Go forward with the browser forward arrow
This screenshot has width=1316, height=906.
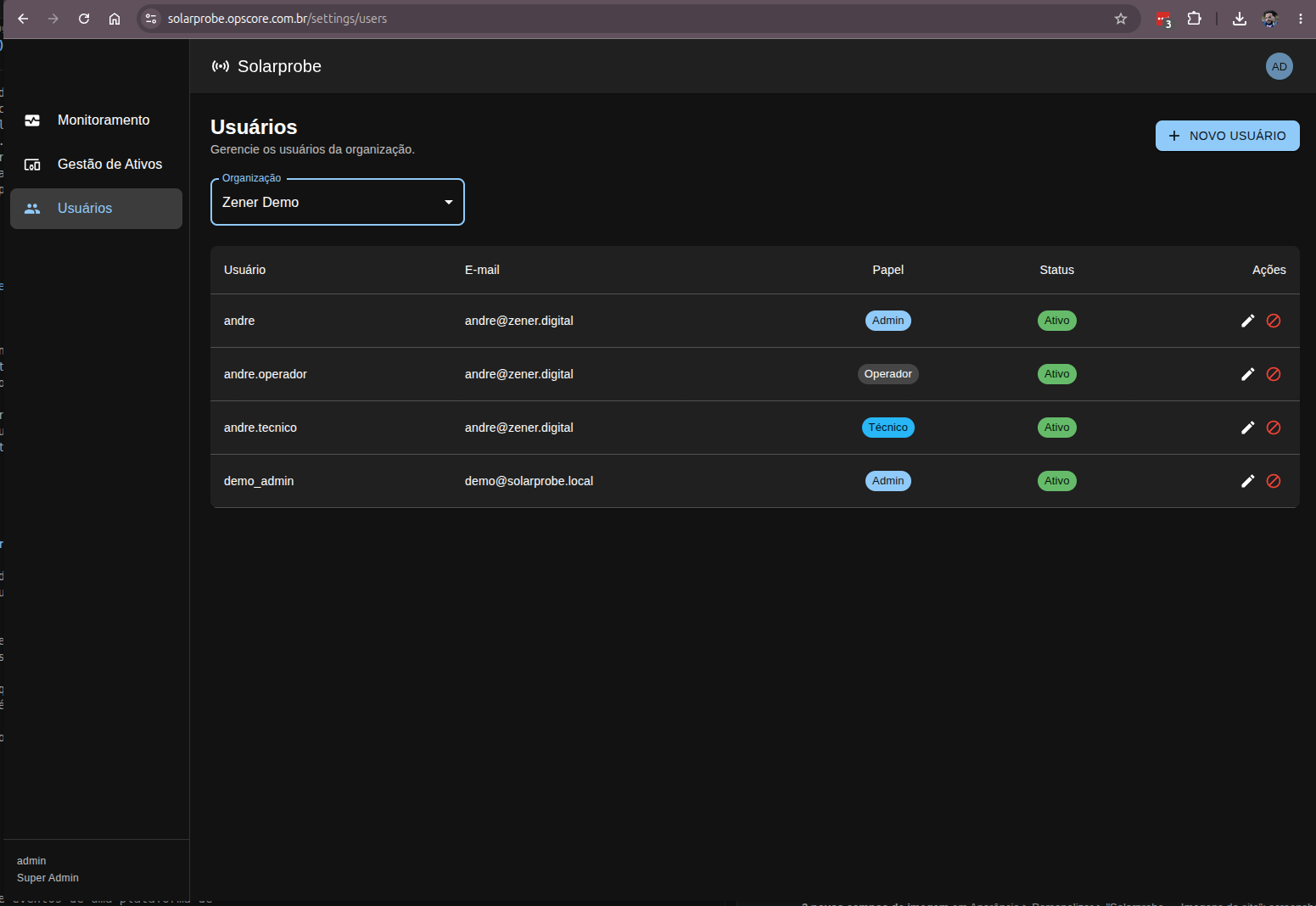tap(53, 19)
